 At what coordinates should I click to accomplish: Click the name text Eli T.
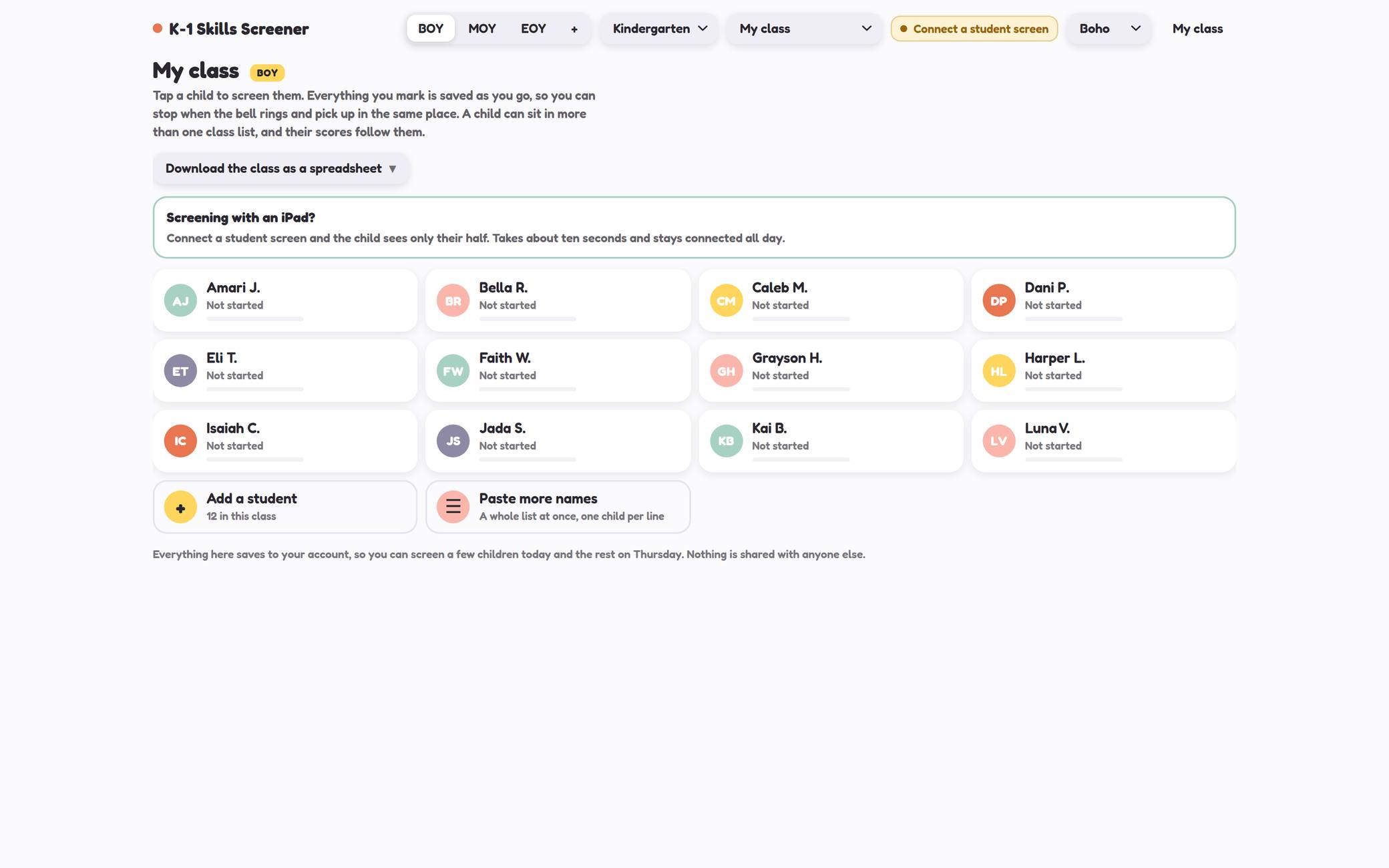click(222, 358)
